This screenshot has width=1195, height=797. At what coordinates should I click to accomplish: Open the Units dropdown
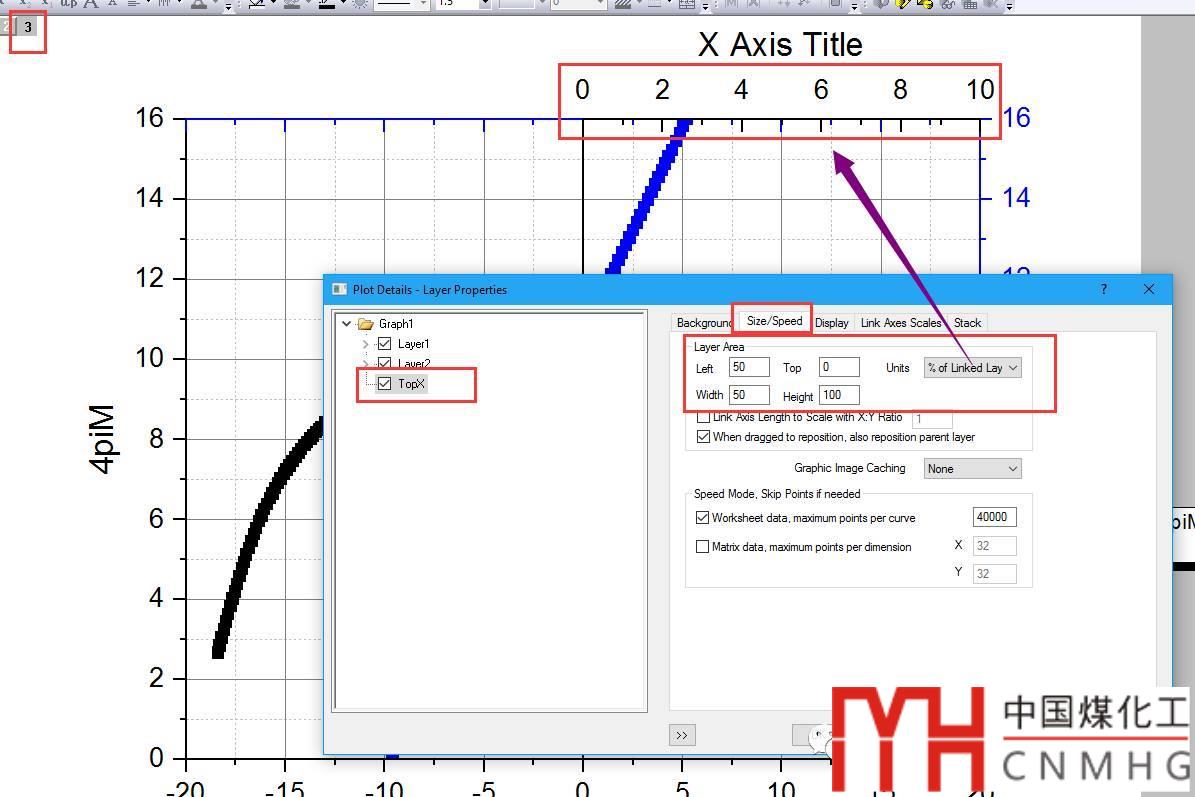click(972, 368)
